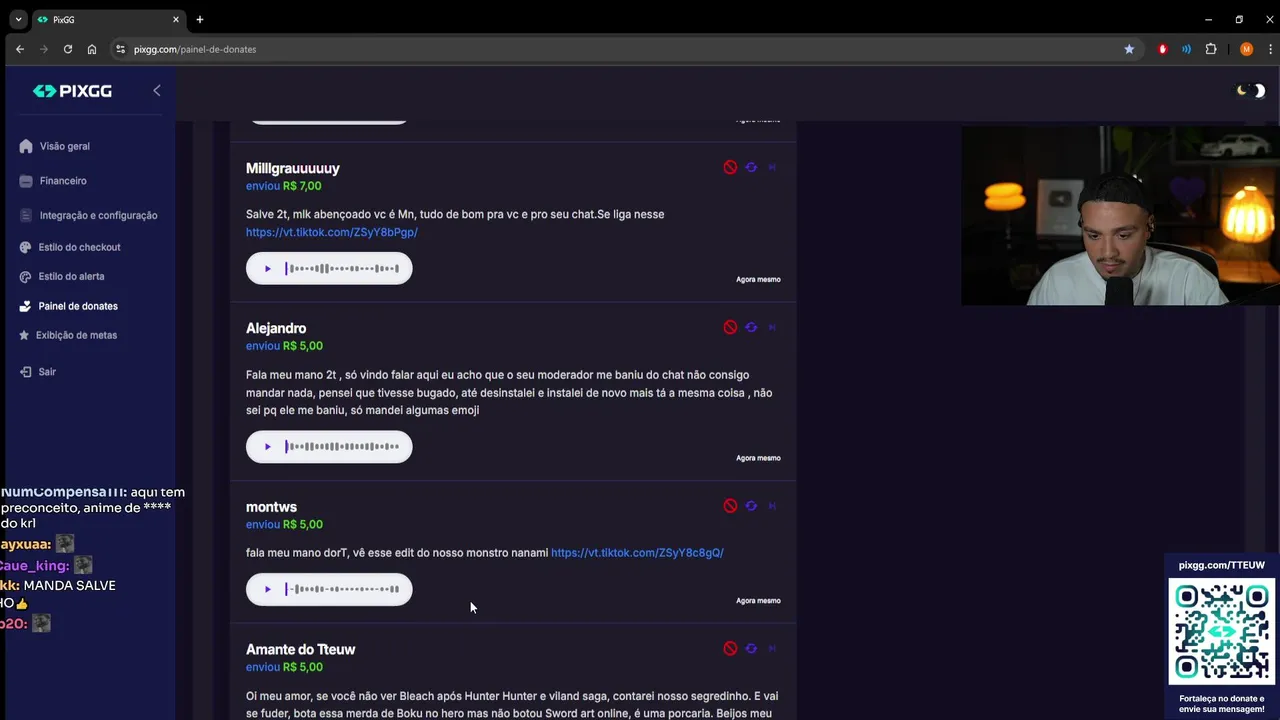Seek within Milllgrauuuuuy audio waveform
The width and height of the screenshot is (1280, 720).
click(x=342, y=268)
